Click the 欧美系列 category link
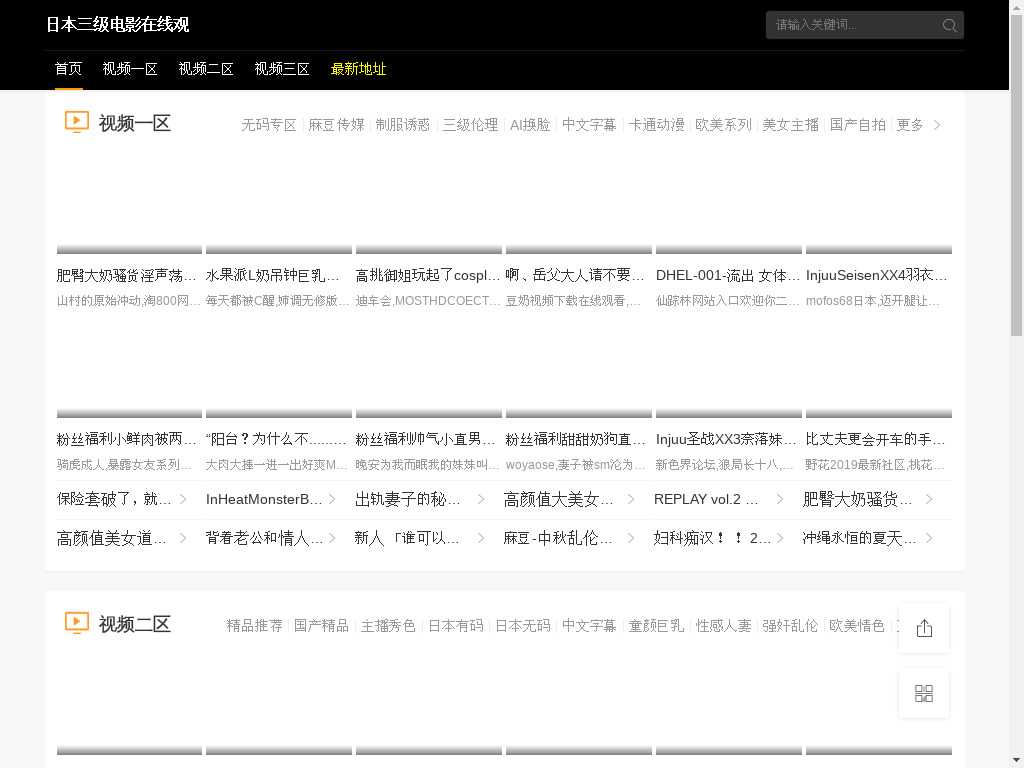The image size is (1024, 768). click(x=723, y=125)
